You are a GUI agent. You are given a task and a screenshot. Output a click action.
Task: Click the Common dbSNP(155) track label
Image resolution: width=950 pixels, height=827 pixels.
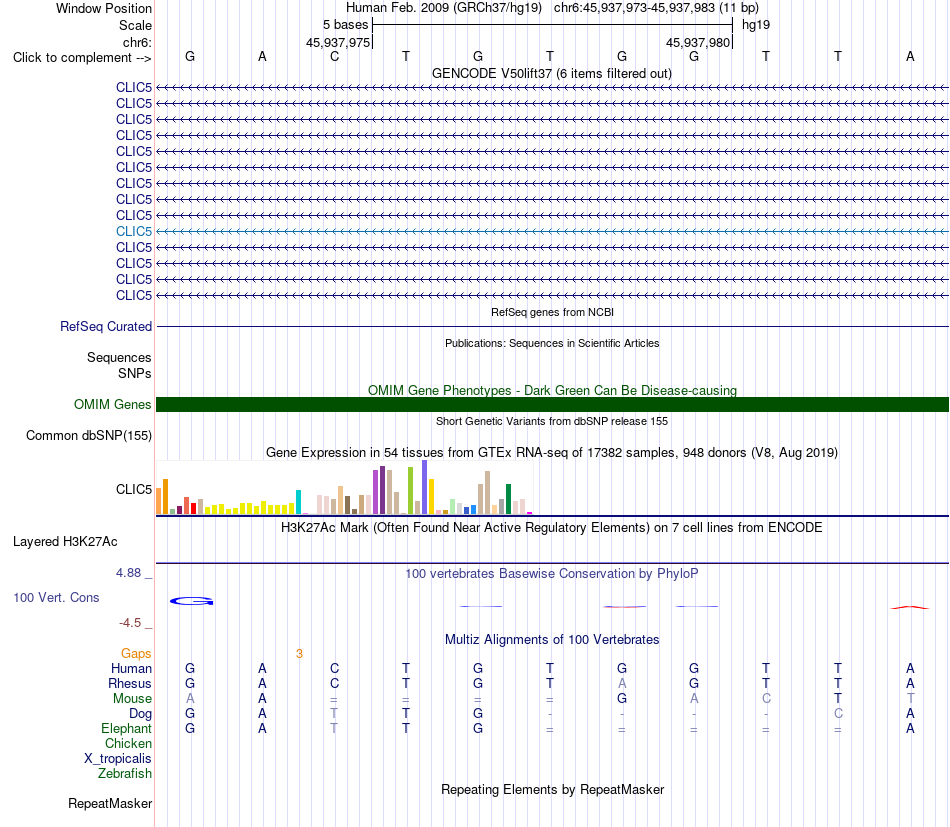click(89, 436)
